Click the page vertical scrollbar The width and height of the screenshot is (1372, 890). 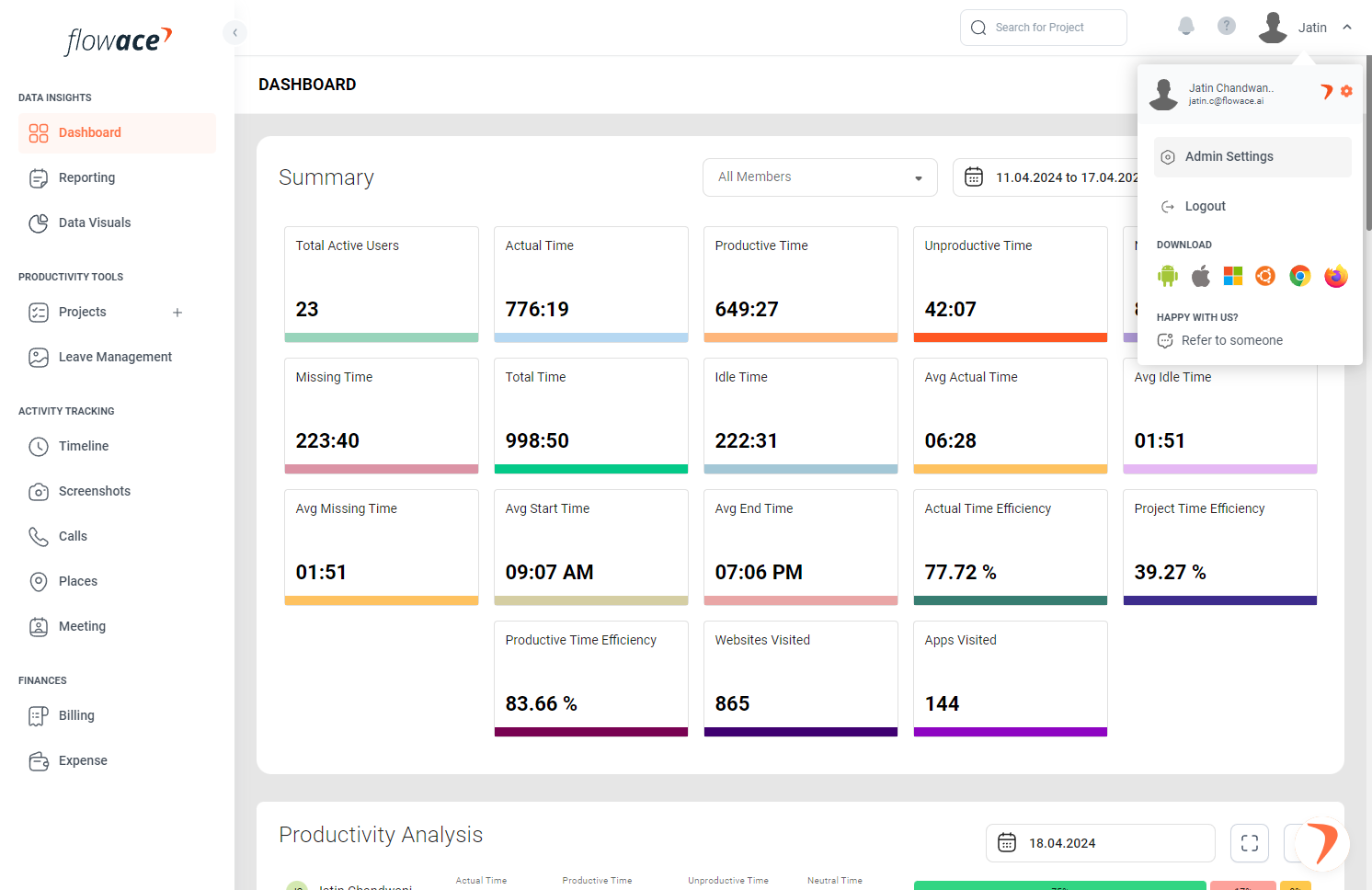pos(1368,143)
